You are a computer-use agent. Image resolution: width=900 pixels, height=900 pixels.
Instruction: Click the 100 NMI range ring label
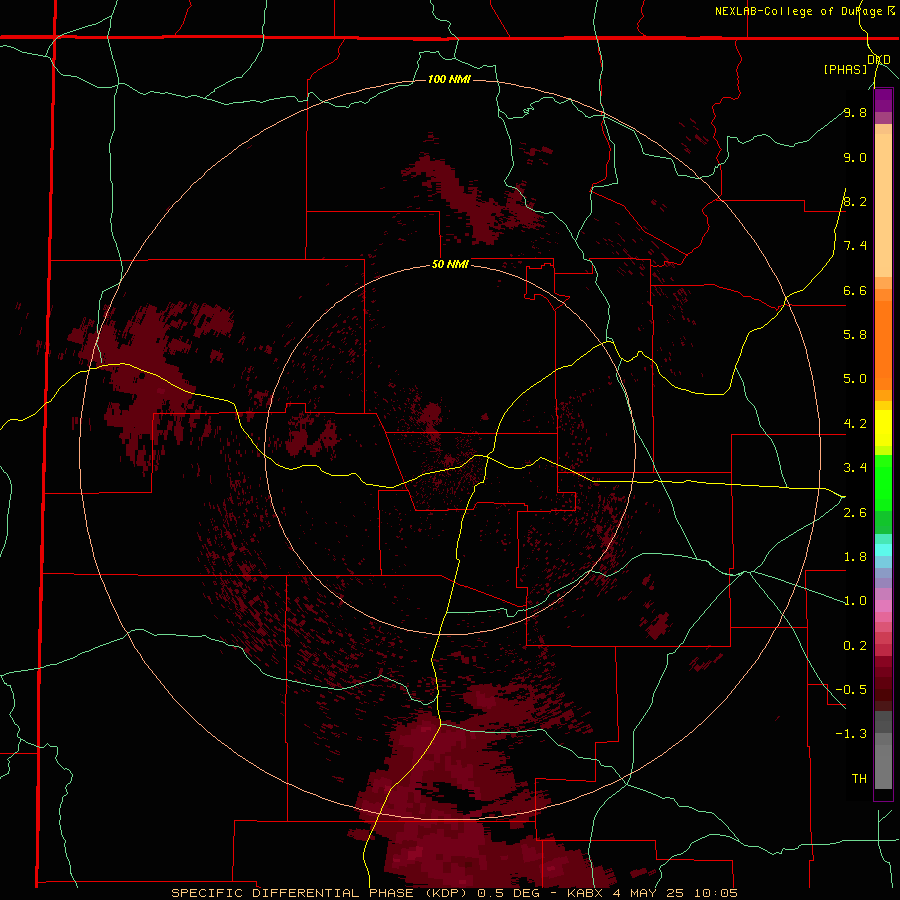point(449,79)
